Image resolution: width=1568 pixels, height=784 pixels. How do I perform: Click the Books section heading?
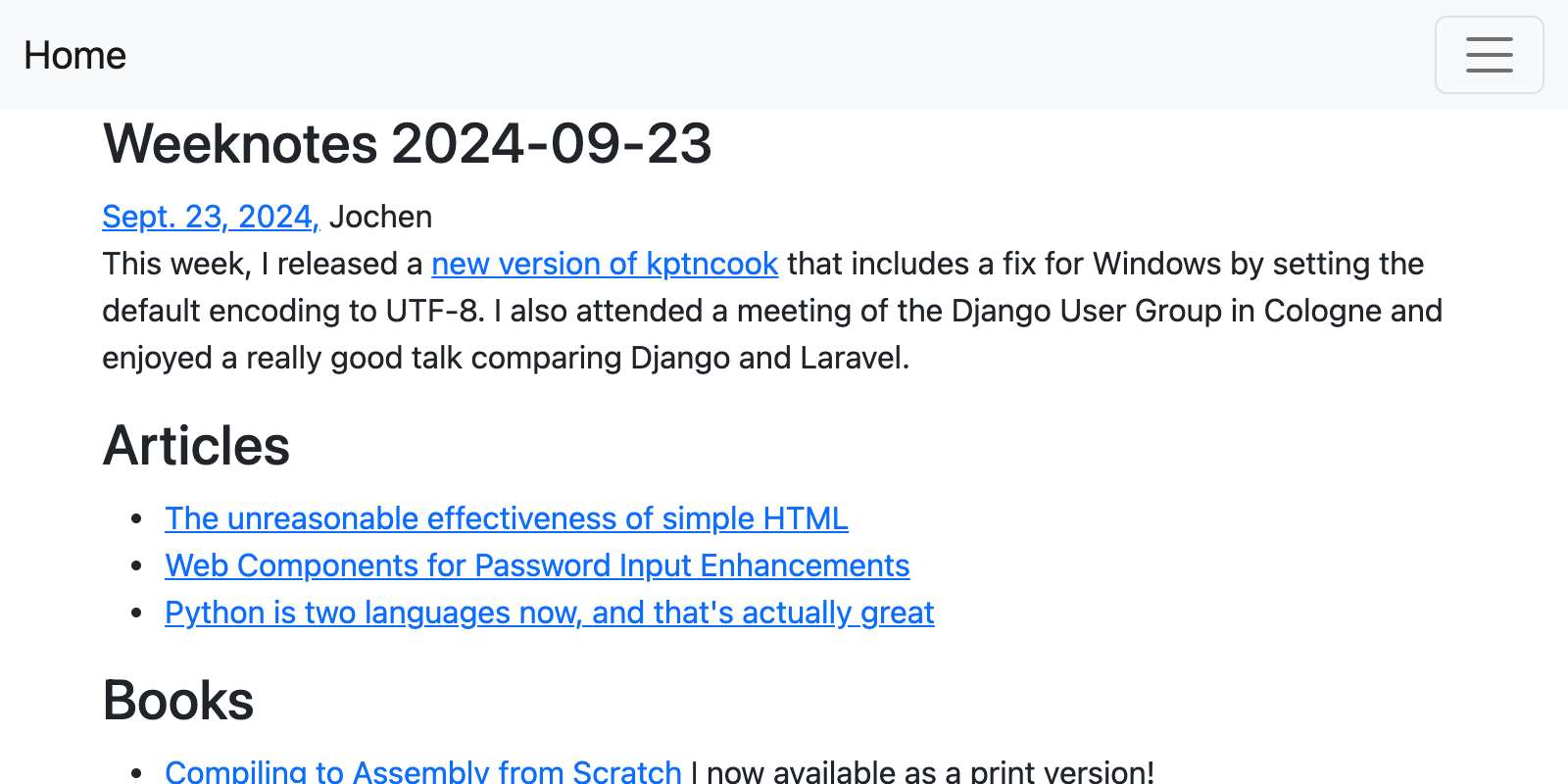177,701
